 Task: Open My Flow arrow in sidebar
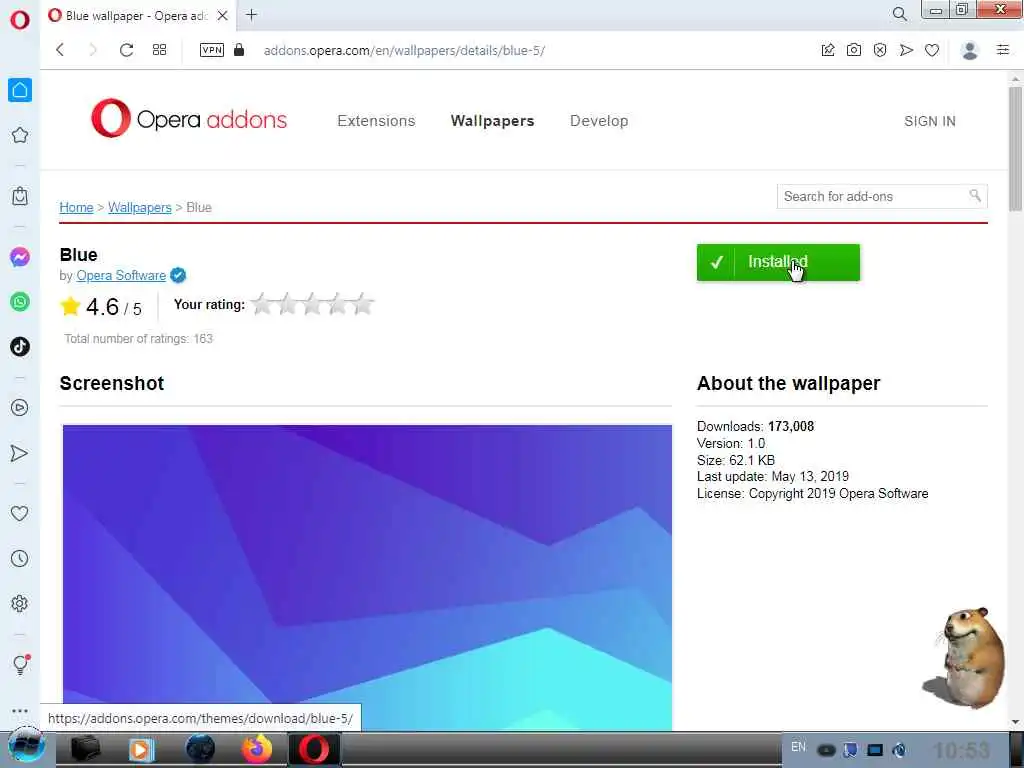pyautogui.click(x=20, y=453)
